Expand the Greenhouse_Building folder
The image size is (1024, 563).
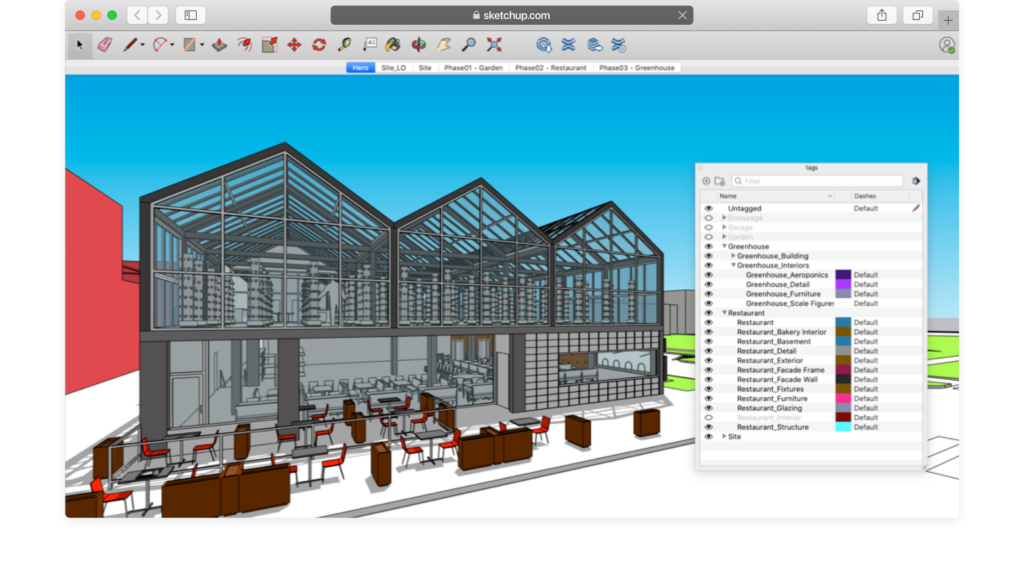click(733, 256)
